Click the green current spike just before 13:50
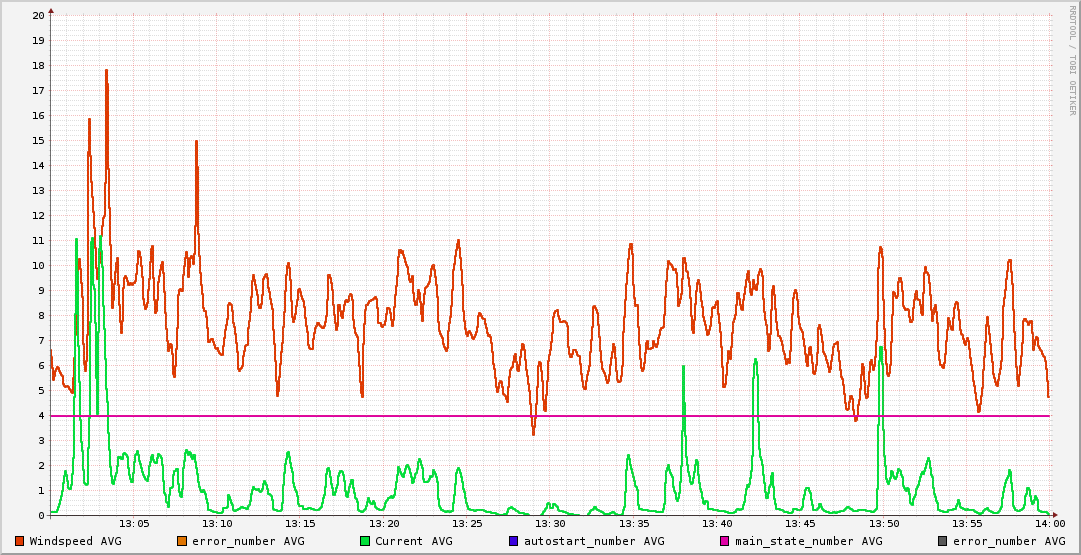1081x555 pixels. (880, 349)
